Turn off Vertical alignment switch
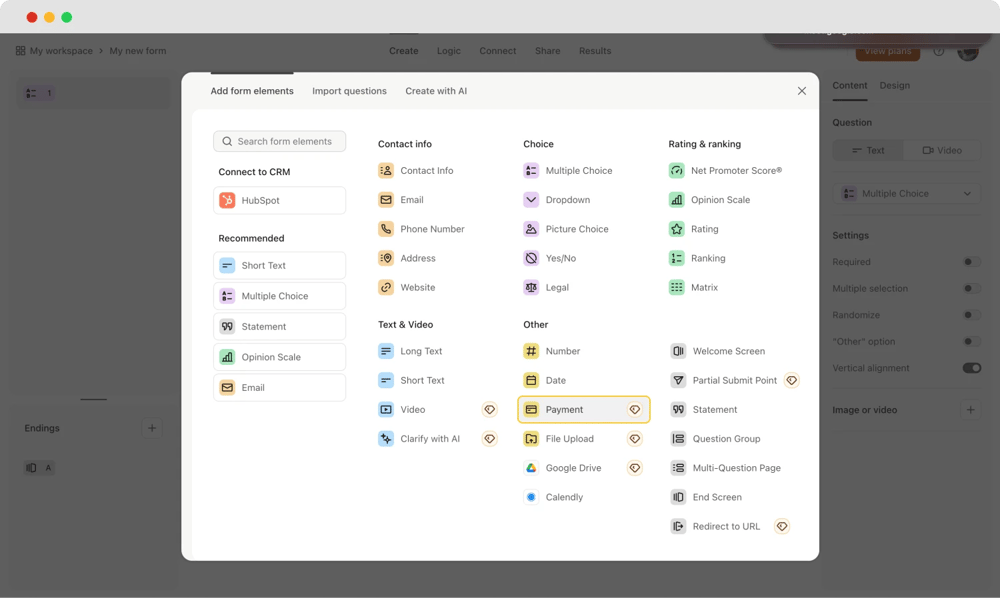 971,368
